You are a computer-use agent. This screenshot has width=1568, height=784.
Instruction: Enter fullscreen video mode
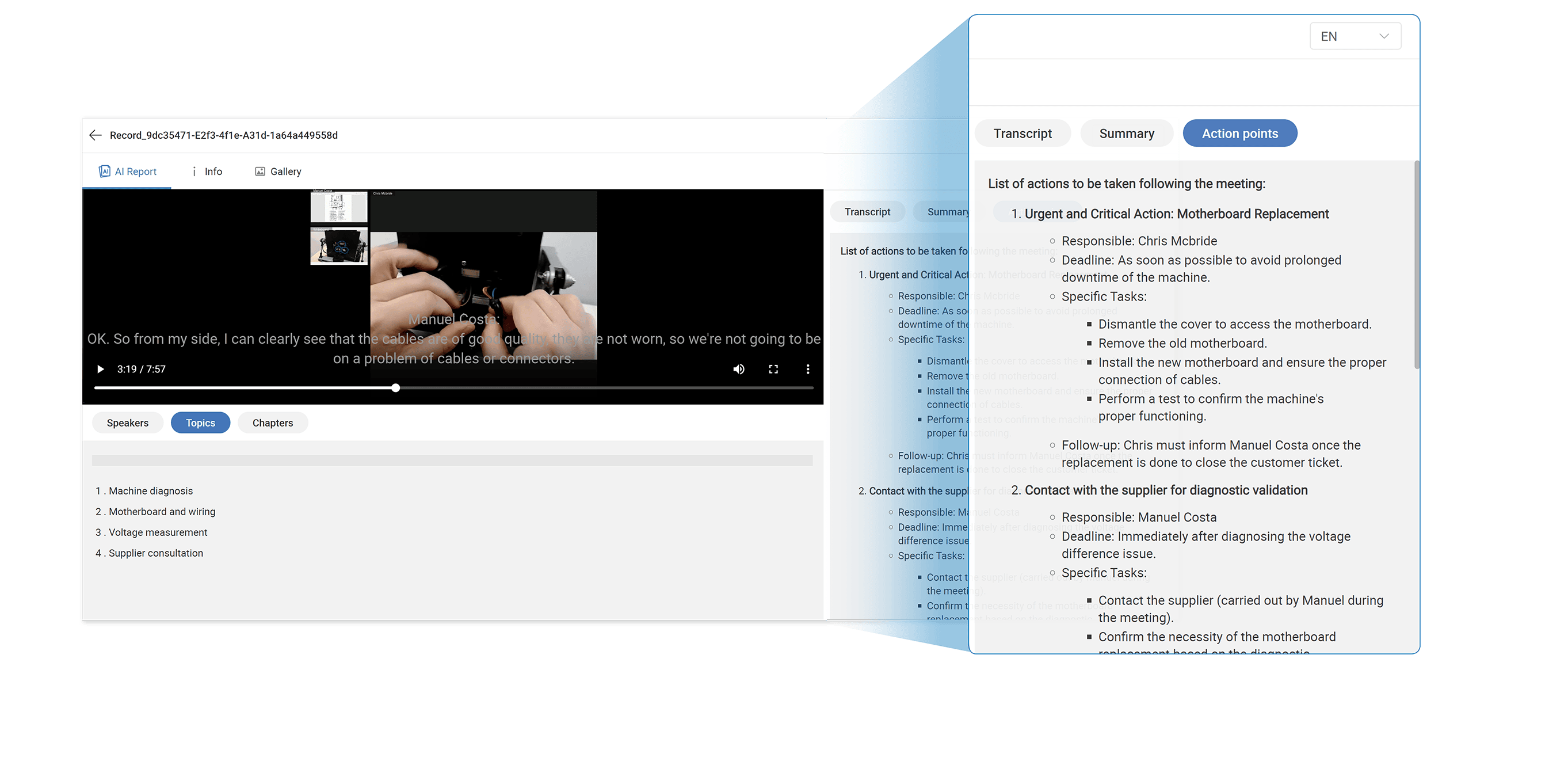pos(773,369)
